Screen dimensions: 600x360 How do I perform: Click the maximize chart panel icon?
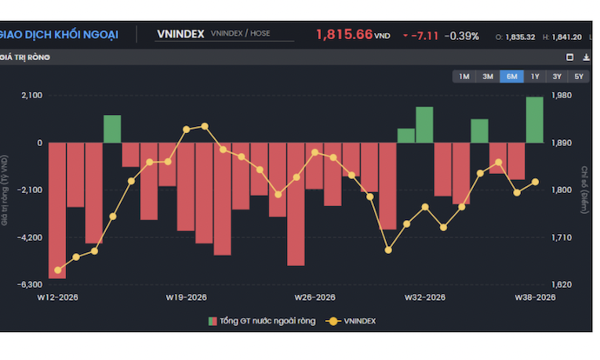pos(569,57)
